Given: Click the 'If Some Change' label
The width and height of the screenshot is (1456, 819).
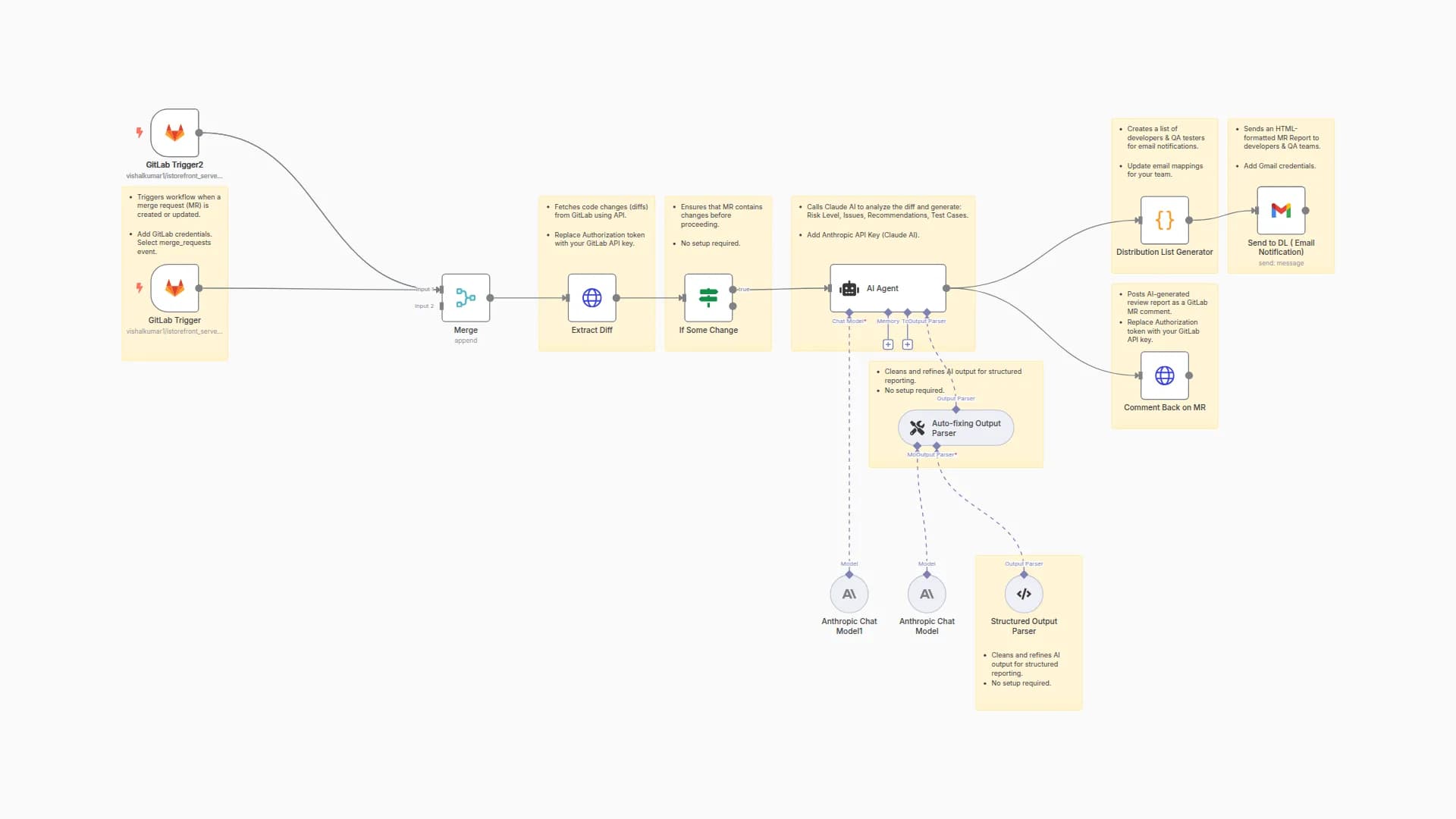Looking at the screenshot, I should tap(708, 330).
